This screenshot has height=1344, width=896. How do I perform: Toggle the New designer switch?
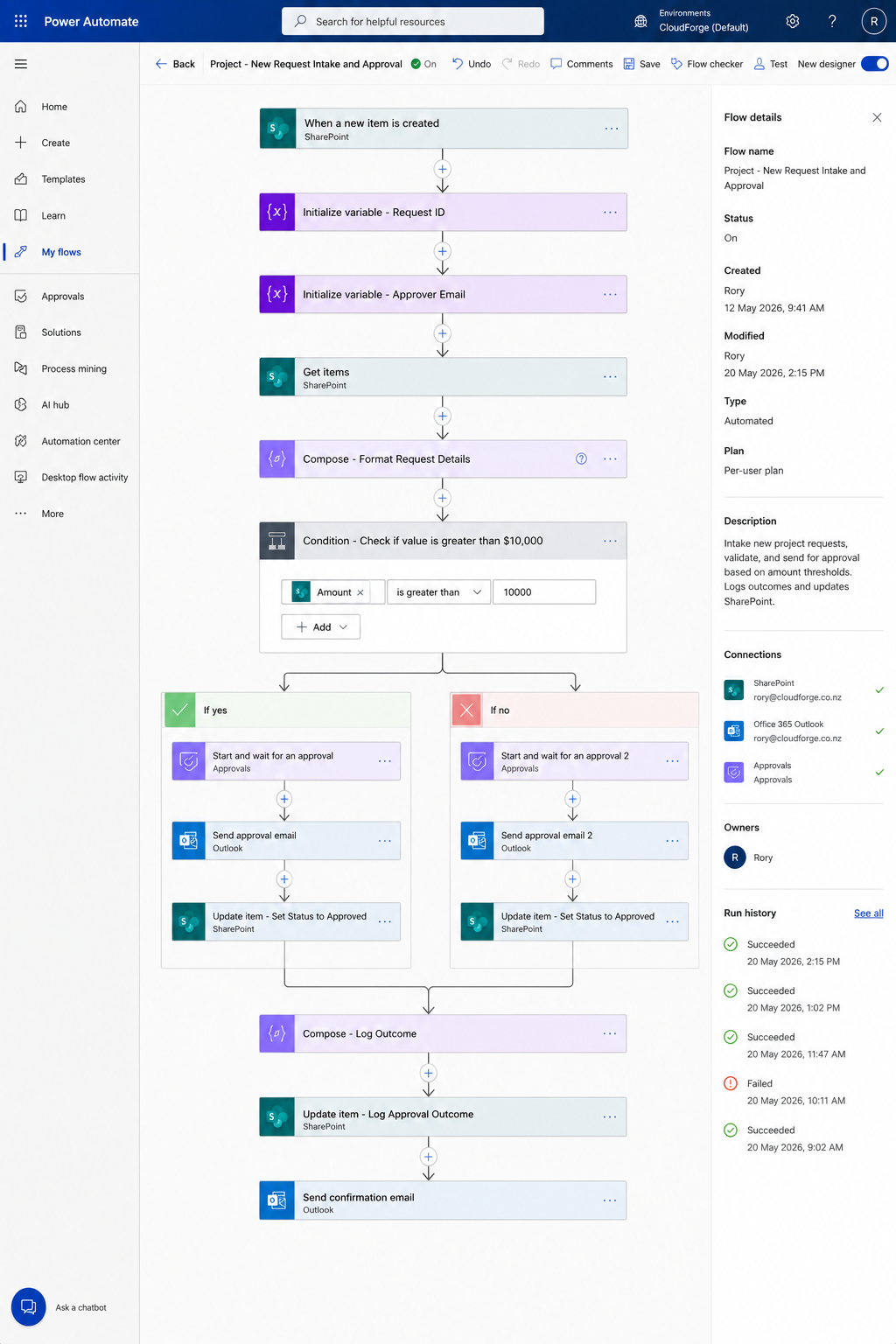[875, 64]
